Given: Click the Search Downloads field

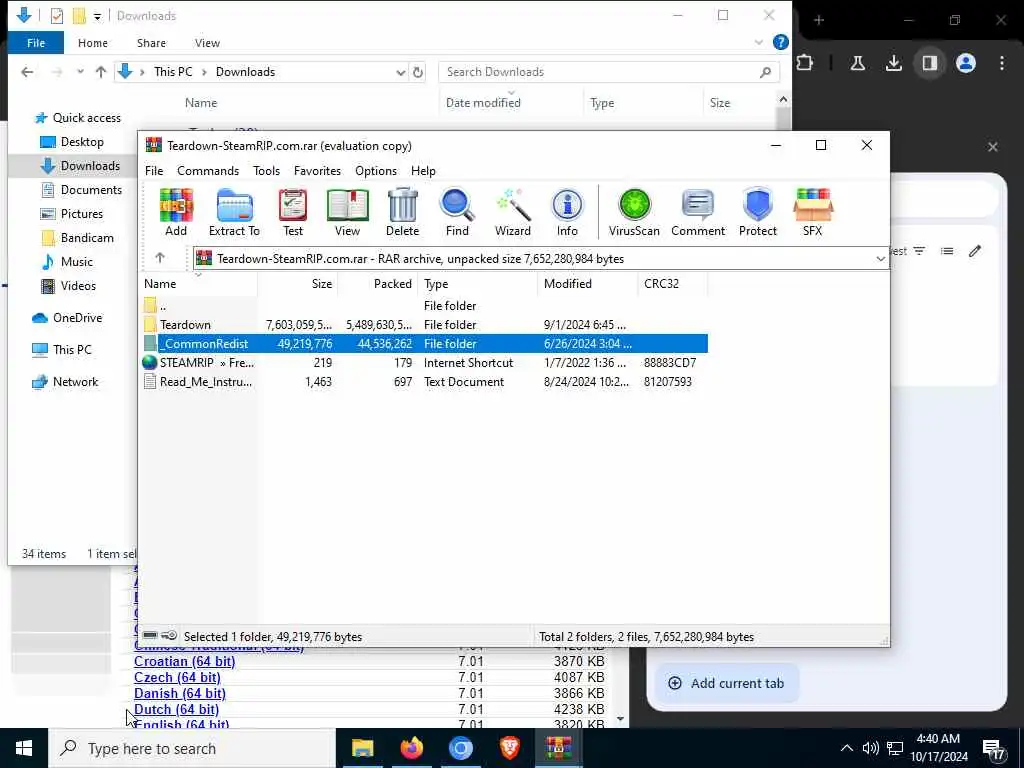Looking at the screenshot, I should (x=609, y=72).
